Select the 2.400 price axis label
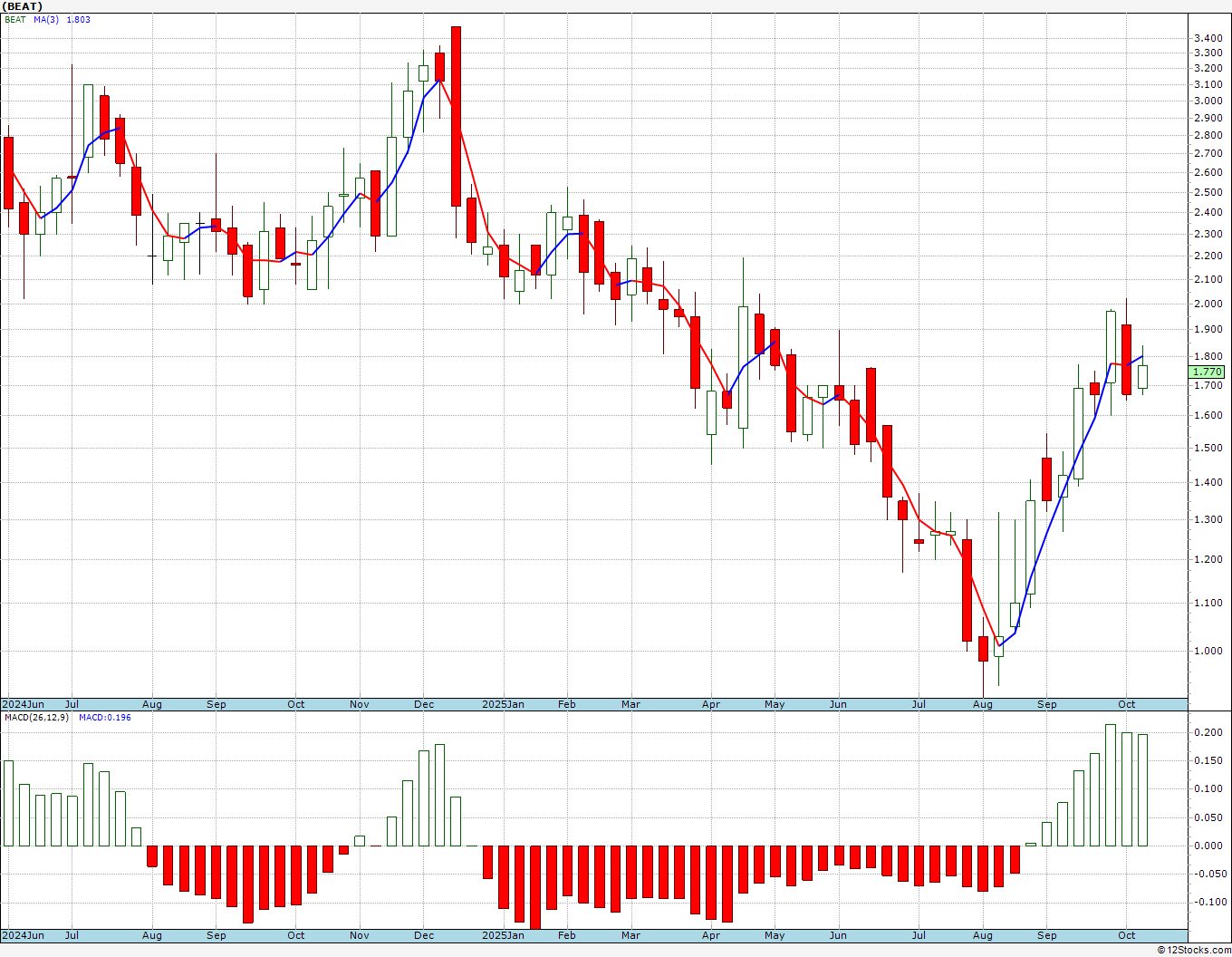This screenshot has width=1232, height=957. (x=1208, y=212)
